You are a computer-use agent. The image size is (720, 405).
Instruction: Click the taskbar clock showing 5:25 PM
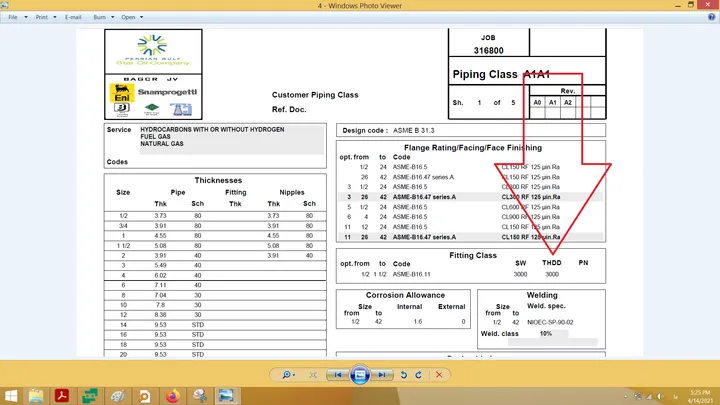pyautogui.click(x=700, y=396)
